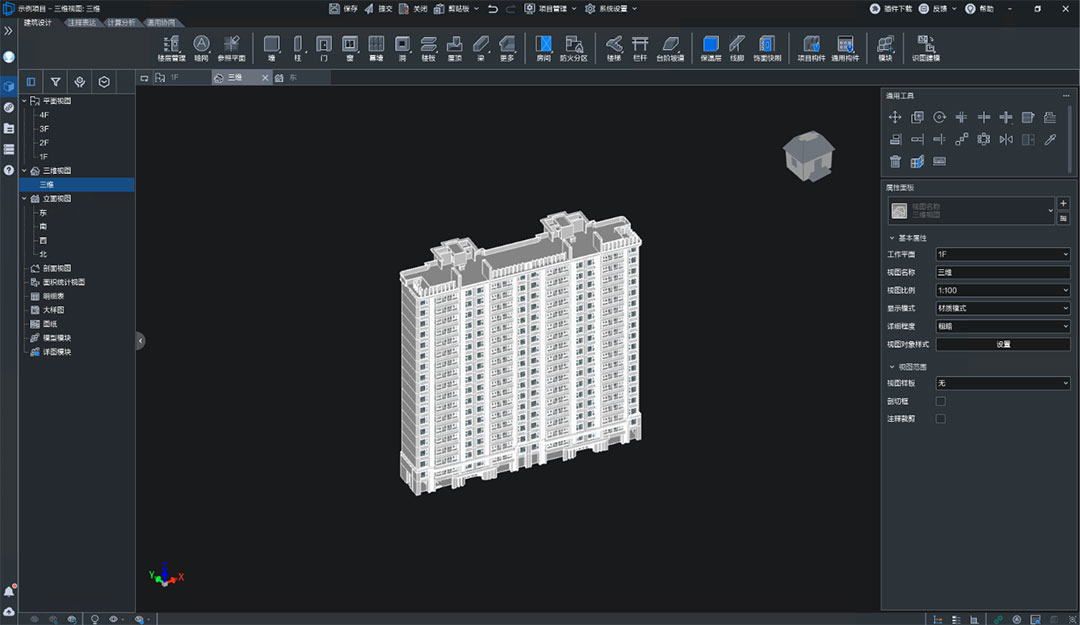The image size is (1080, 625).
Task: Select the mirror tool in 通用工具 panel
Action: [1006, 139]
